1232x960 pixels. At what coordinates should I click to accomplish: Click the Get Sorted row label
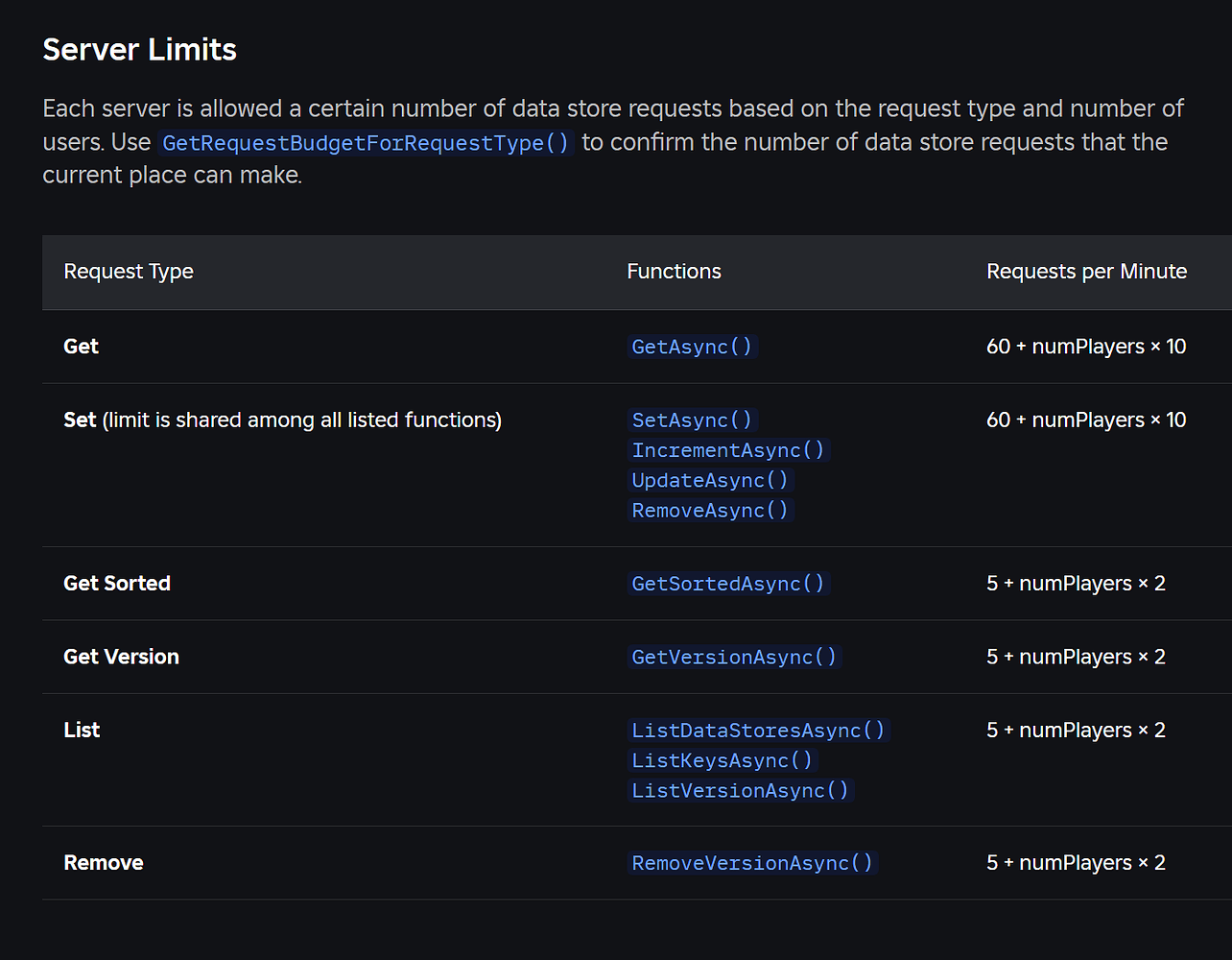coord(117,583)
